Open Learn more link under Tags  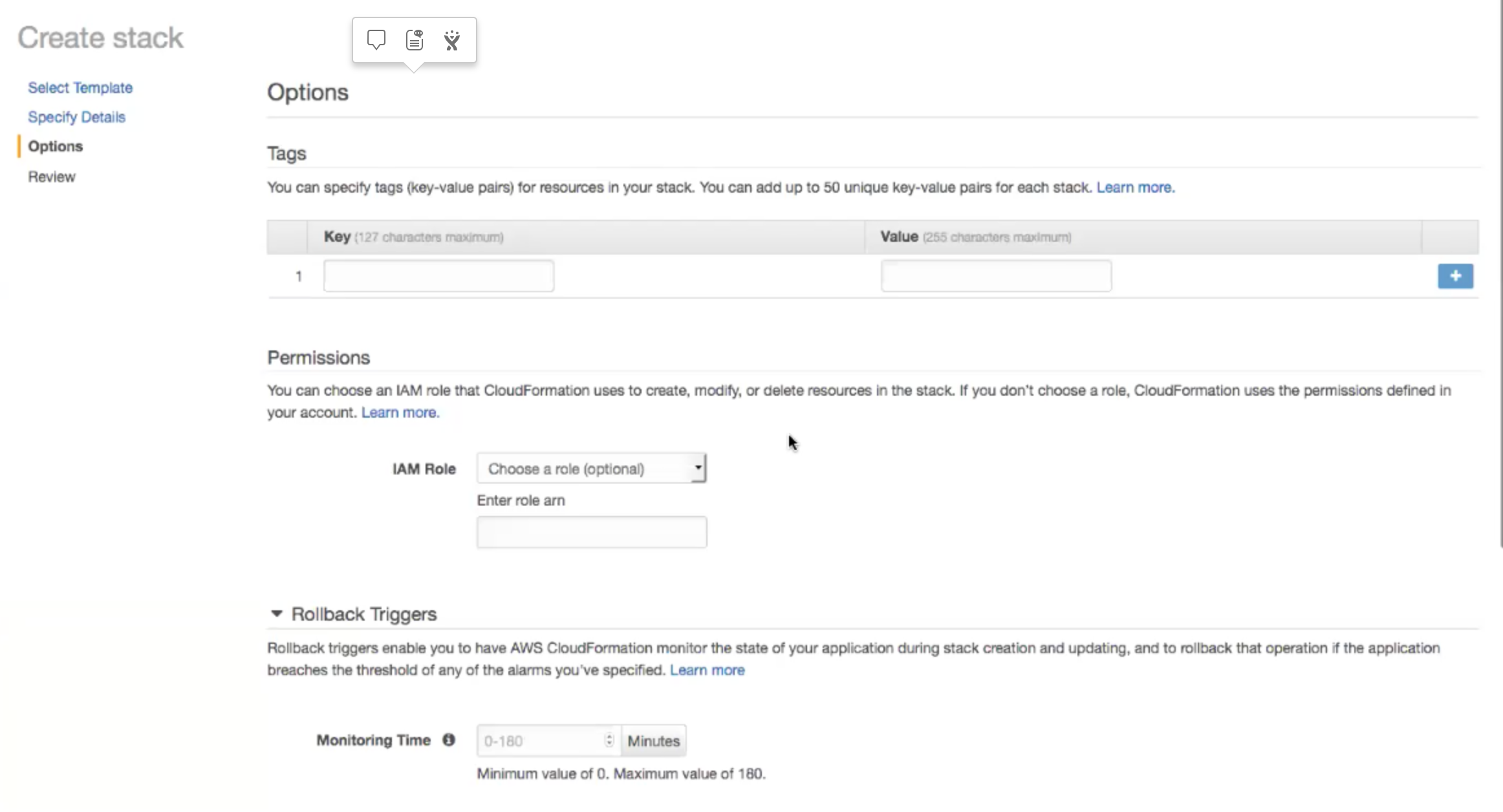click(1135, 187)
